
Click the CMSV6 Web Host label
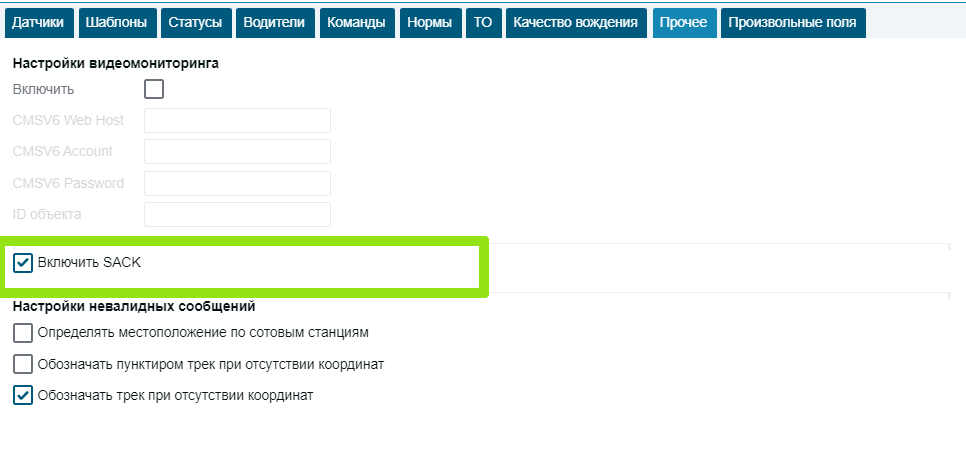[68, 120]
